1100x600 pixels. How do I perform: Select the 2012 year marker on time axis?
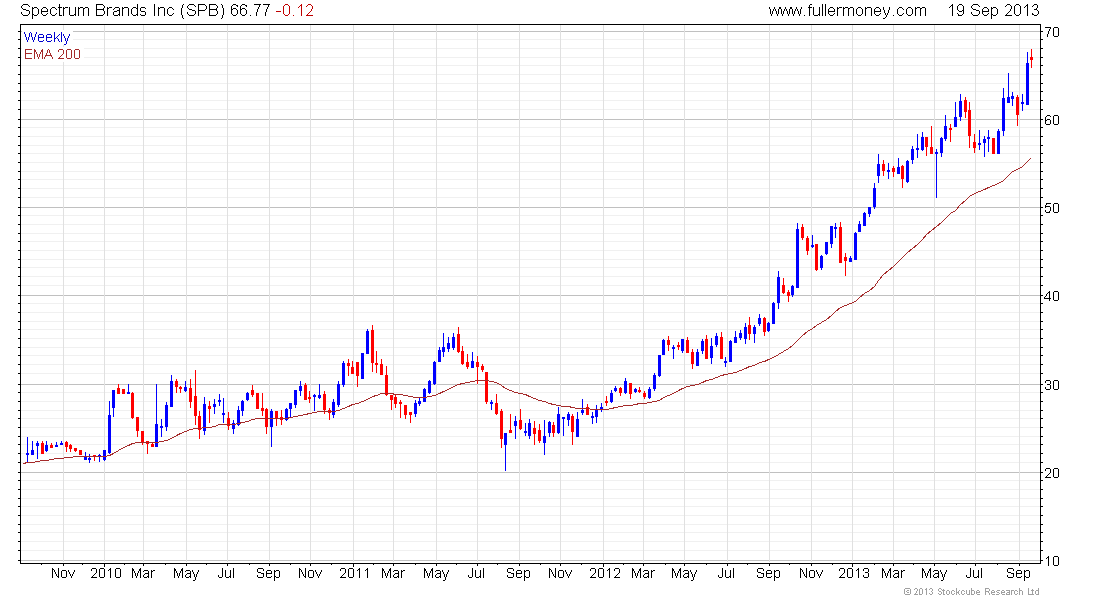click(x=605, y=574)
